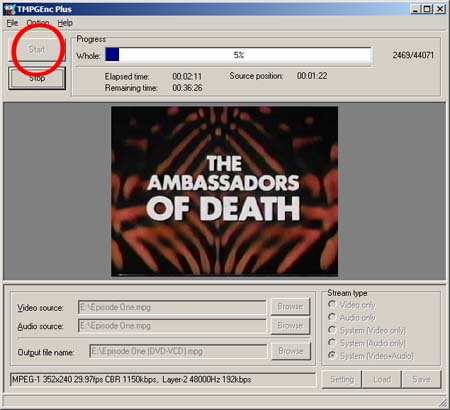Select System (Video only) stream type
This screenshot has width=450, height=410.
coord(367,330)
